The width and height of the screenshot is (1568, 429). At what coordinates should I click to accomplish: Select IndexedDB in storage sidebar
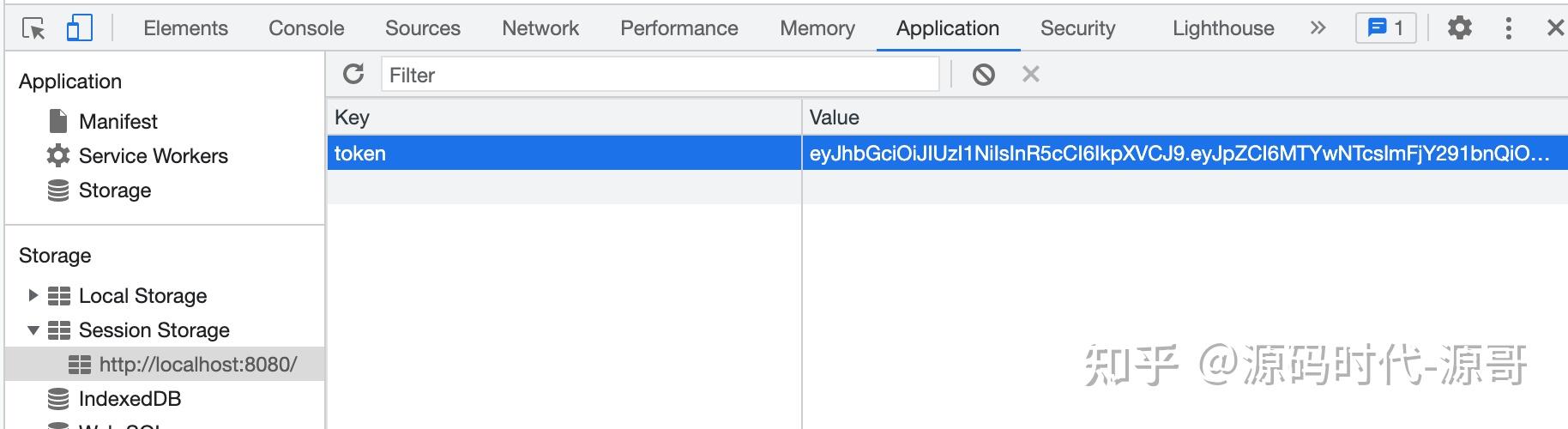[130, 399]
